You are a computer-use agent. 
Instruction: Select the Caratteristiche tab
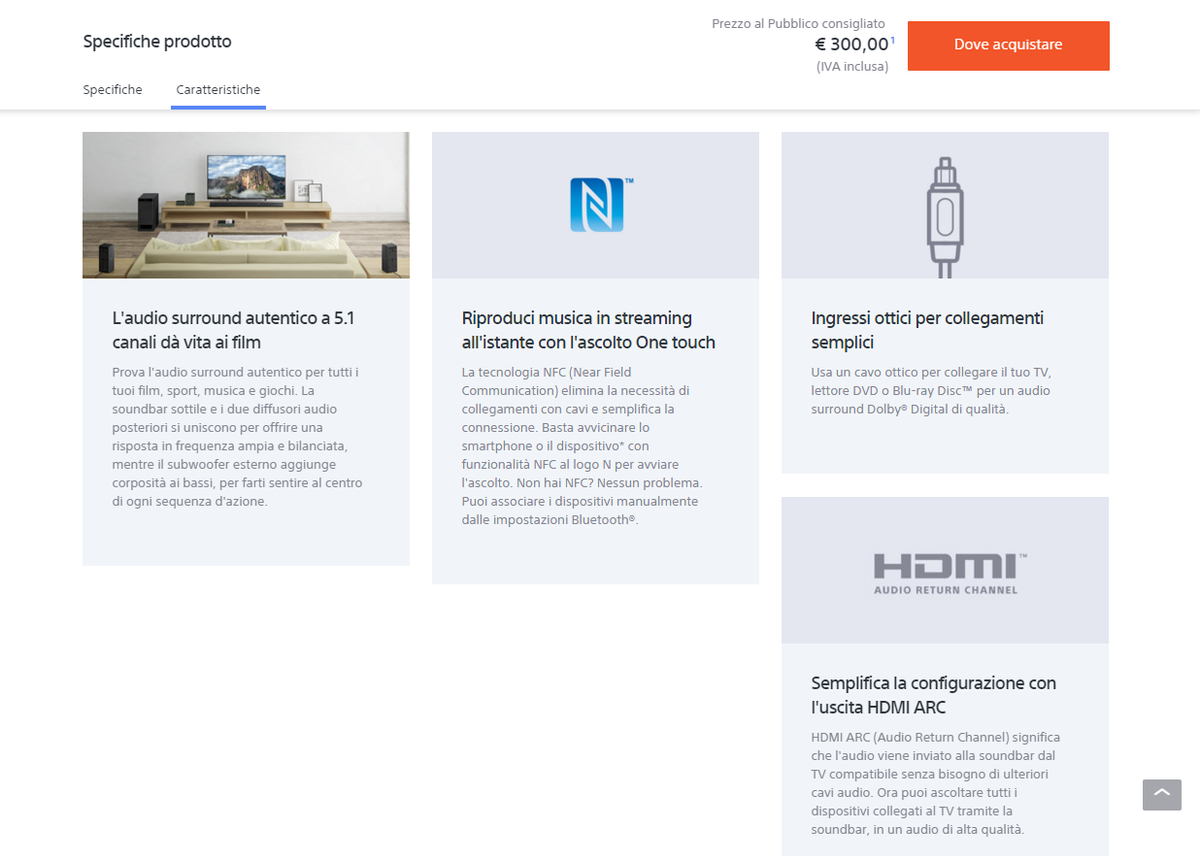(218, 90)
